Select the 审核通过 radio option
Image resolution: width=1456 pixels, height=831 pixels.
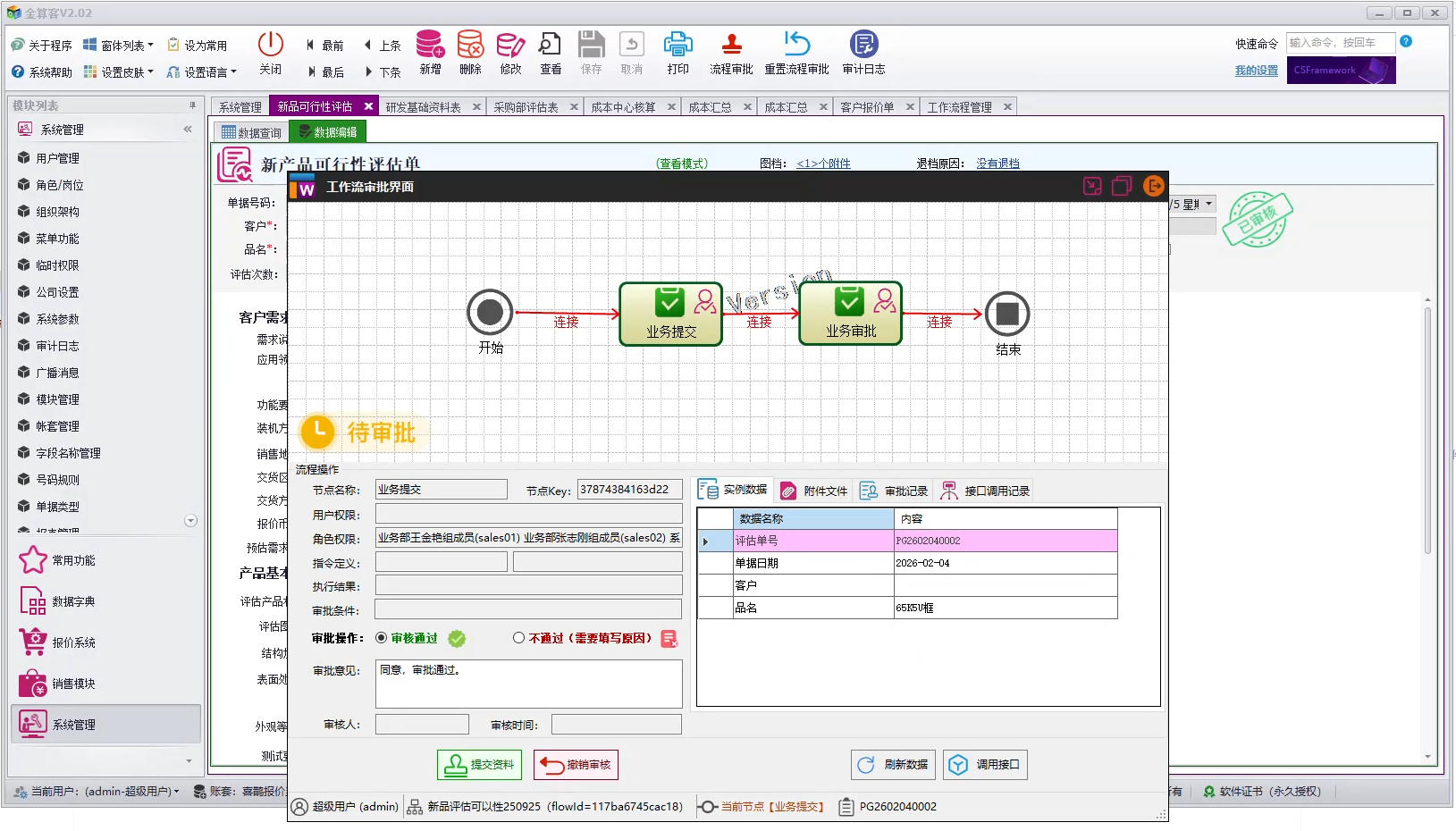(382, 638)
